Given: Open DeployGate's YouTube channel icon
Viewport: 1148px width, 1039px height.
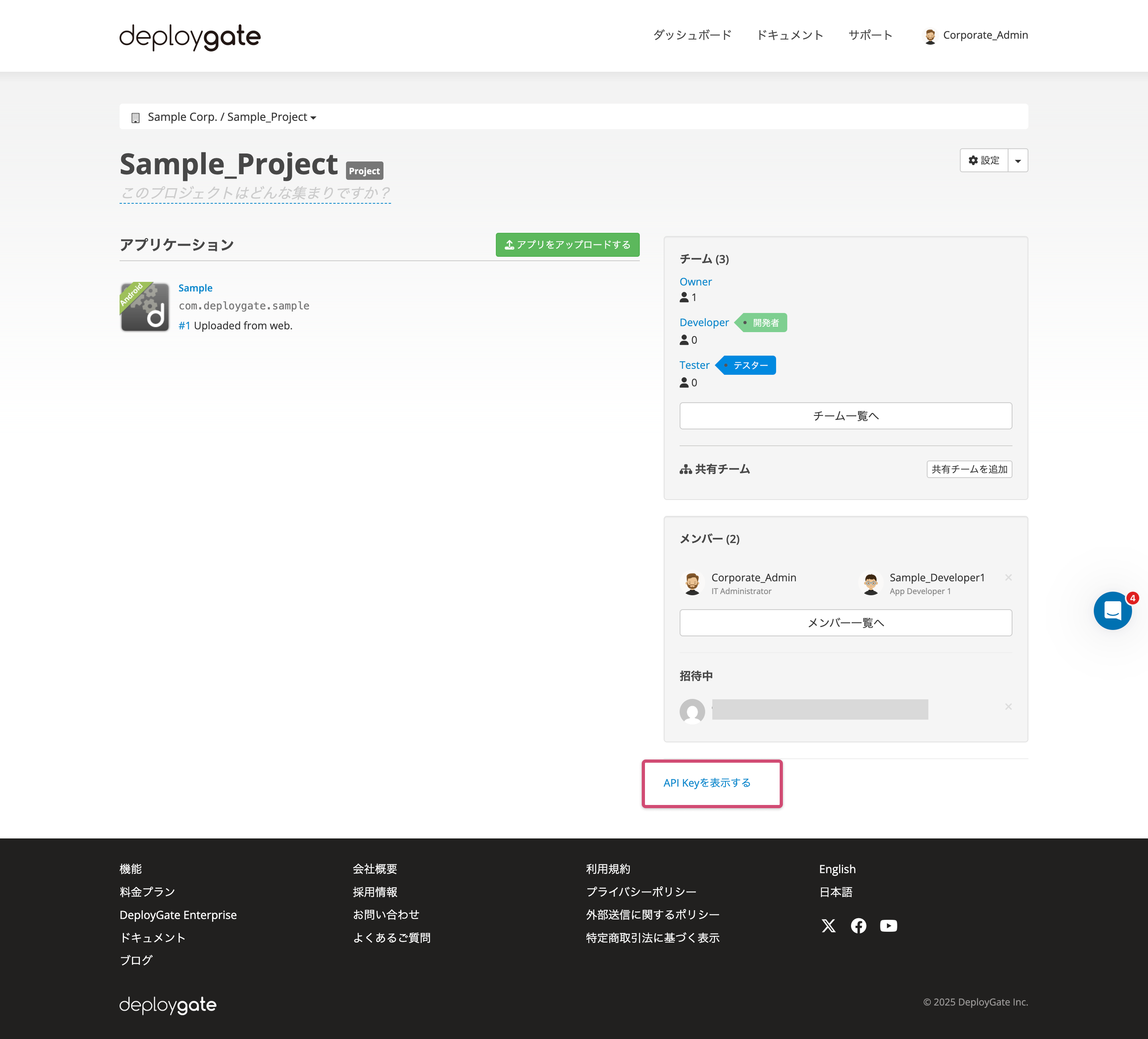Looking at the screenshot, I should [889, 925].
